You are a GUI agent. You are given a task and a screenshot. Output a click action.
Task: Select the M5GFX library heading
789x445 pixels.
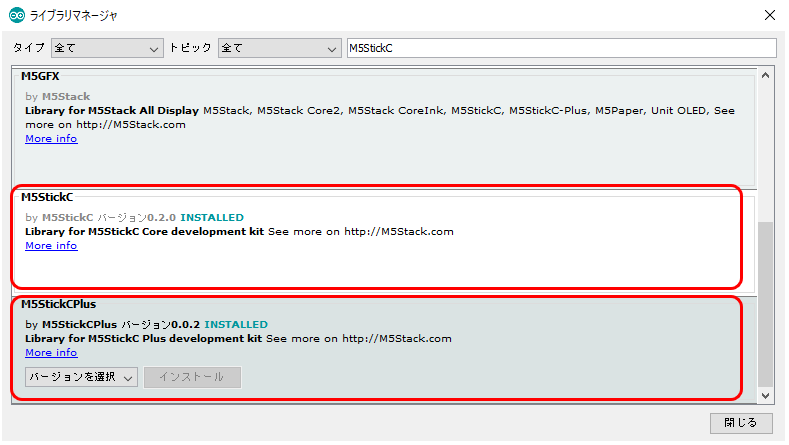tap(41, 75)
